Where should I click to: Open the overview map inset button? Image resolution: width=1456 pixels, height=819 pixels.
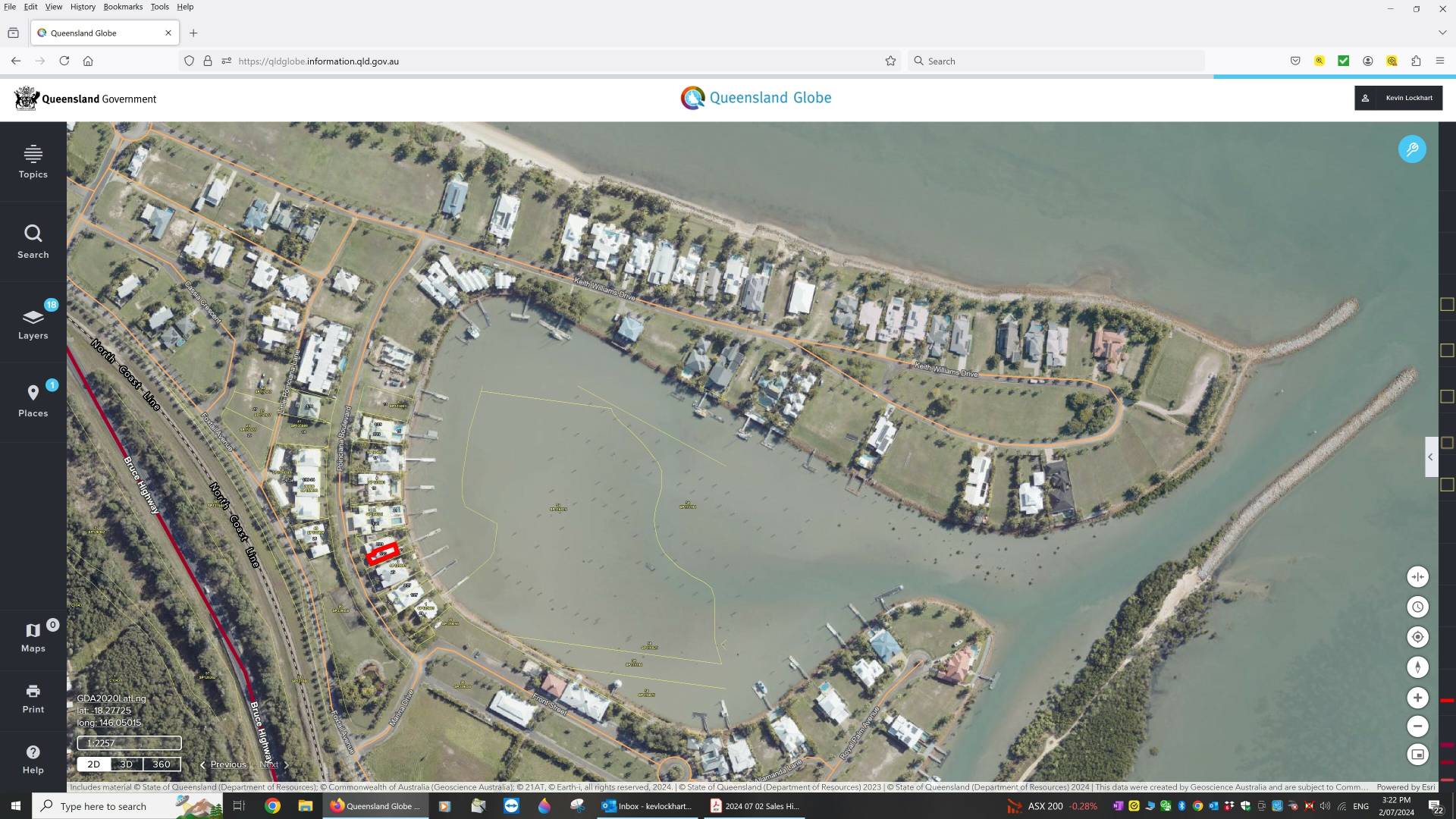coord(1417,755)
